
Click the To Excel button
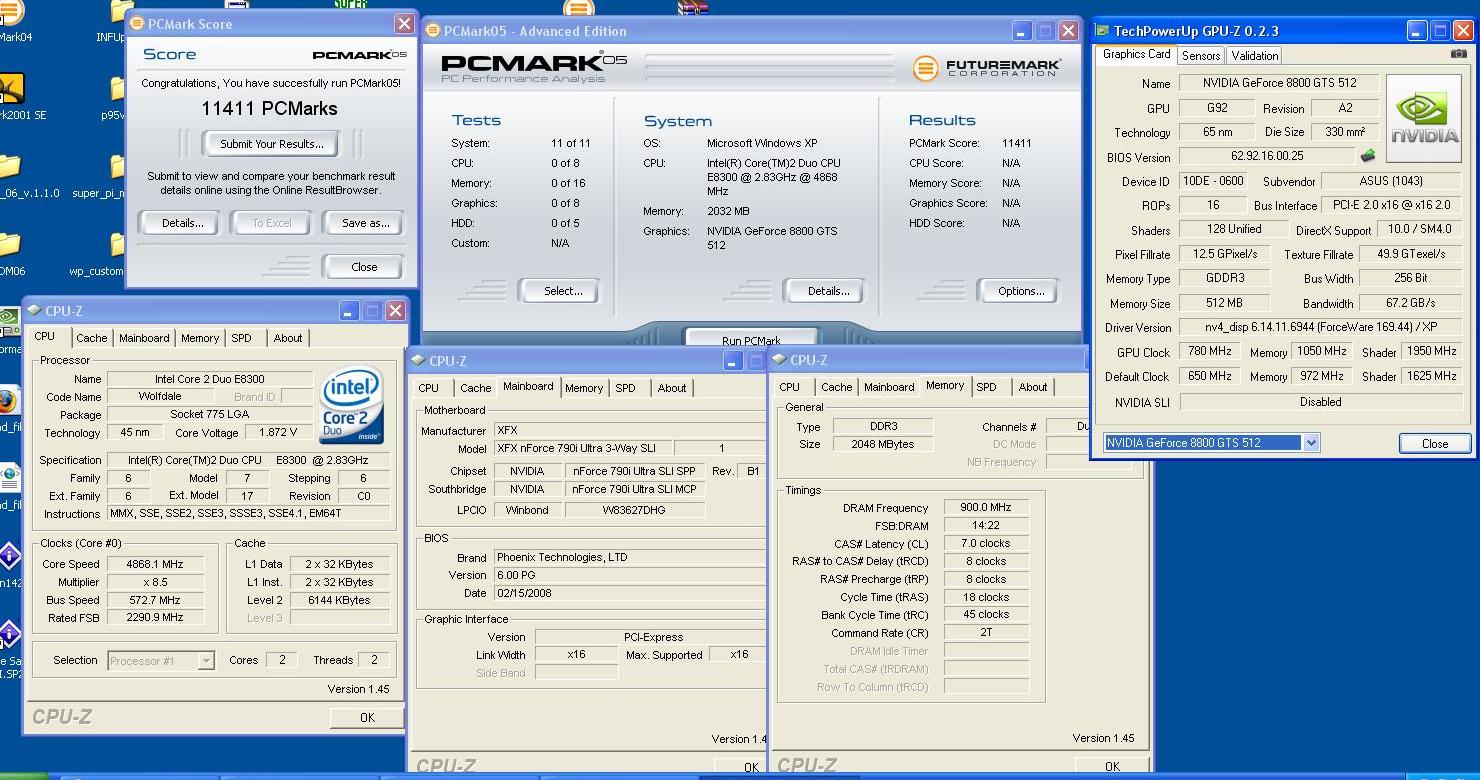coord(271,223)
